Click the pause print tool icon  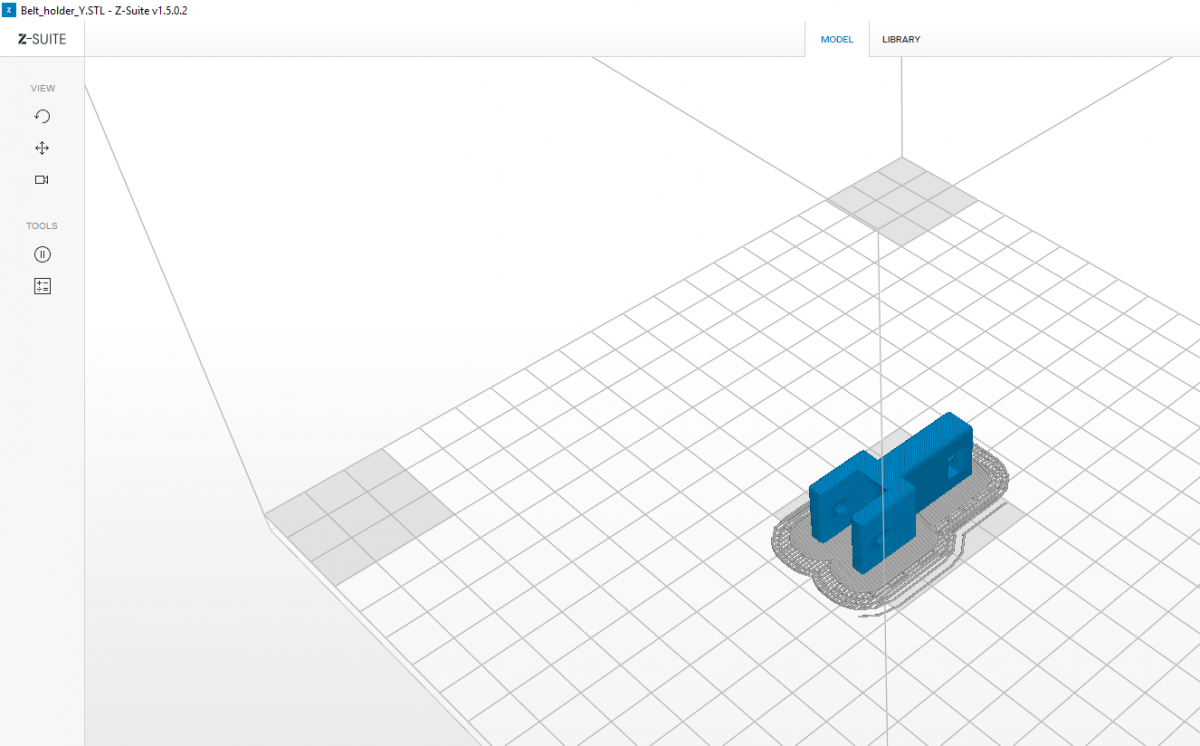42,254
